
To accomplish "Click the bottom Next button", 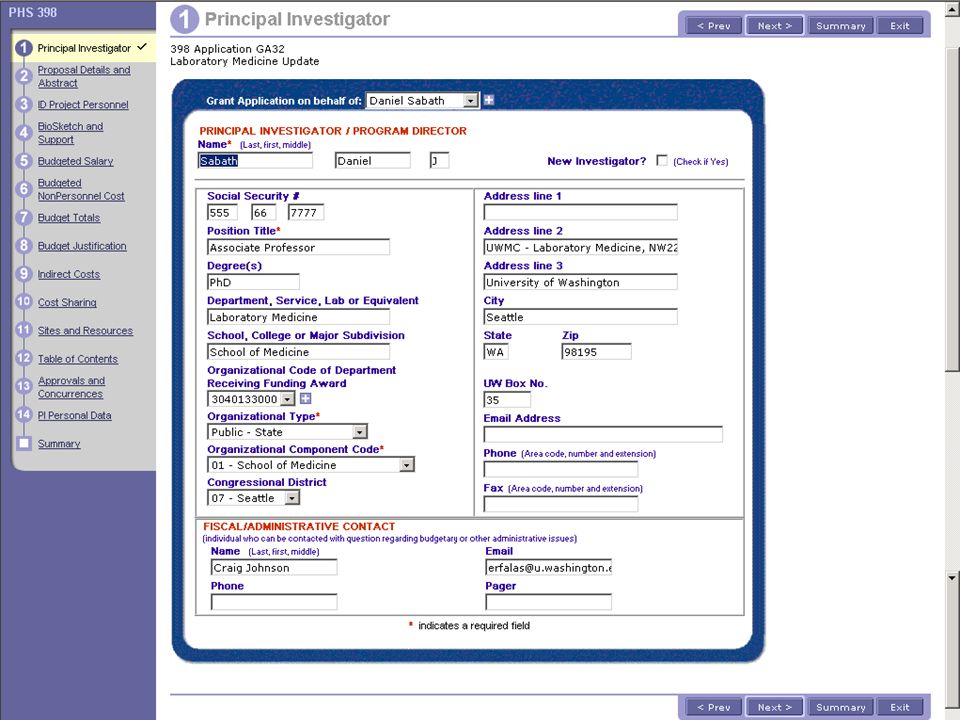I will pyautogui.click(x=774, y=707).
